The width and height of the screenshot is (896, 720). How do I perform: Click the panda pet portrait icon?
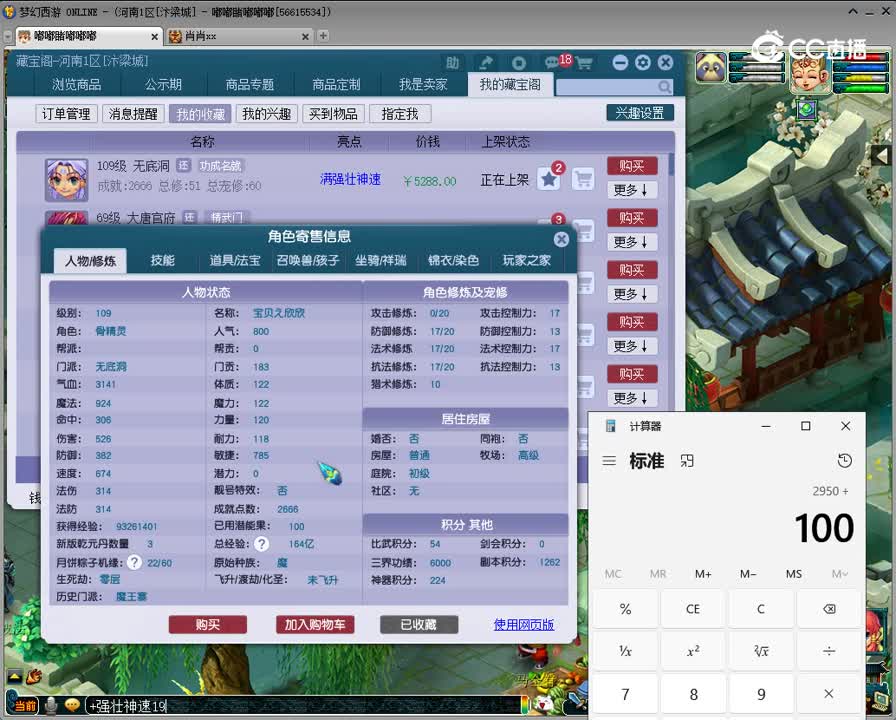[711, 67]
